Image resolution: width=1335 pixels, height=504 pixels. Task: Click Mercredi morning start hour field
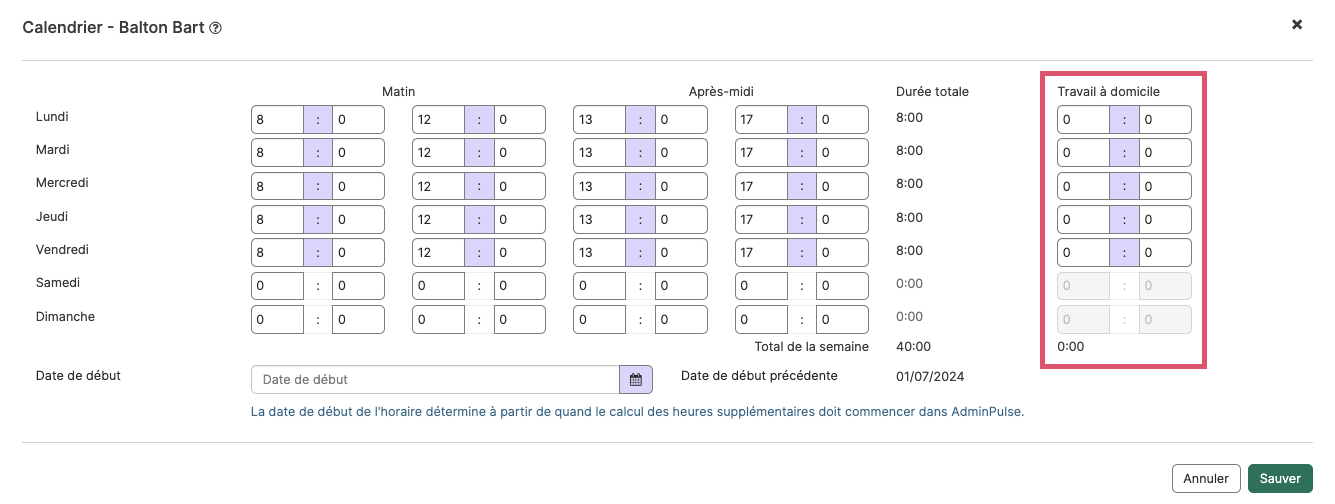[x=277, y=186]
